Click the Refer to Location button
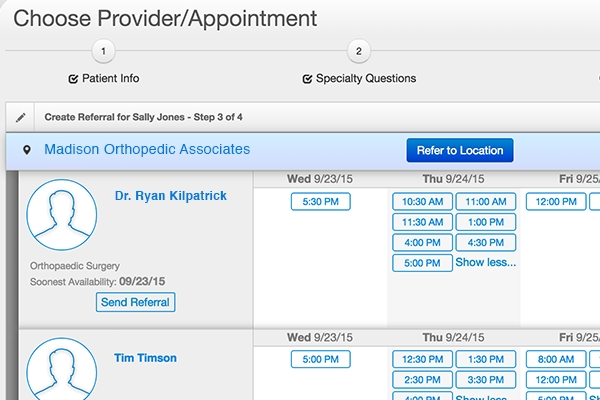The height and width of the screenshot is (400, 600). point(460,150)
